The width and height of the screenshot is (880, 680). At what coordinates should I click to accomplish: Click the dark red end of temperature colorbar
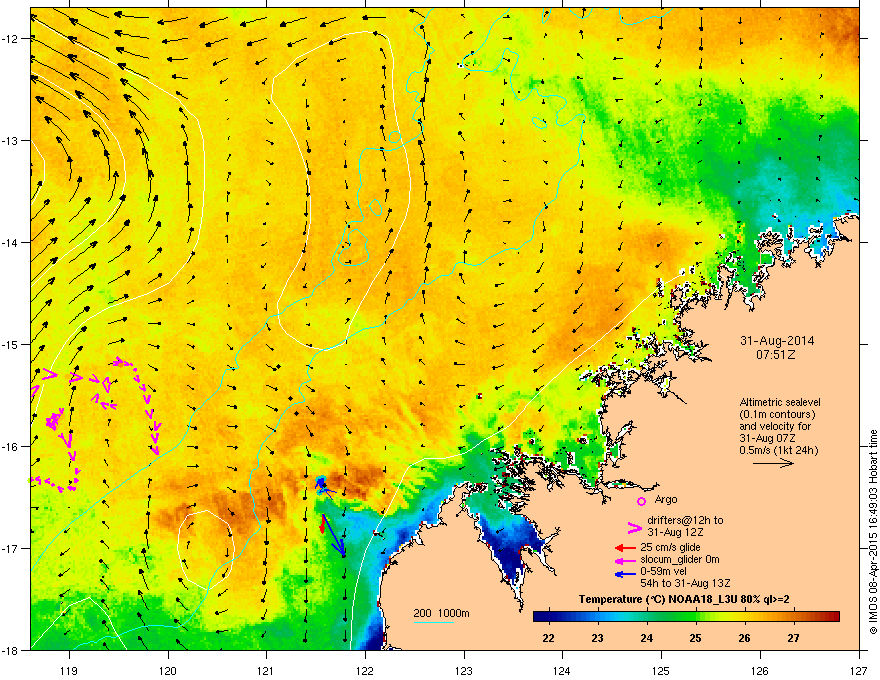coord(831,617)
